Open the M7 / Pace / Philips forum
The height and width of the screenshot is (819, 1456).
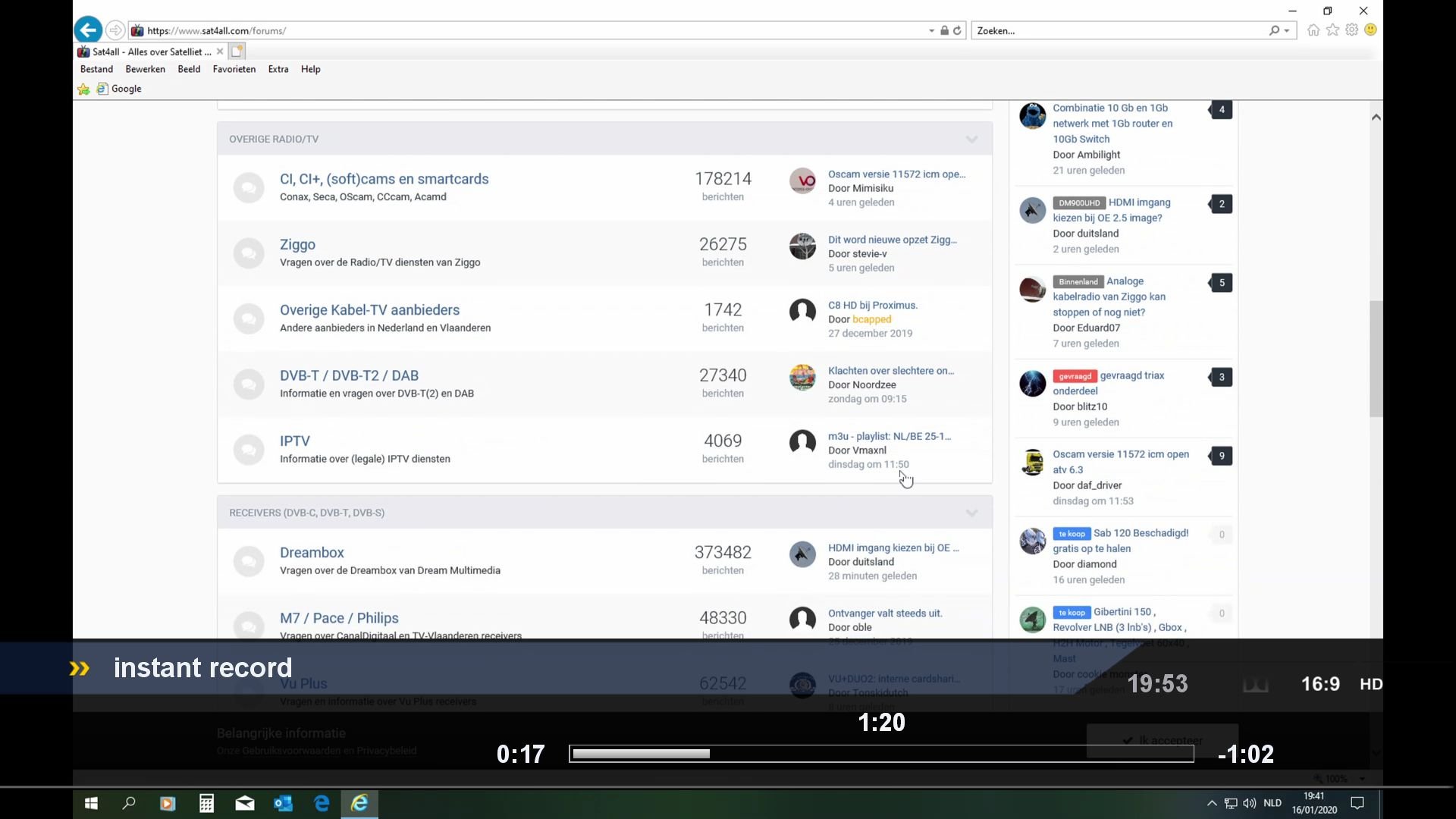339,618
